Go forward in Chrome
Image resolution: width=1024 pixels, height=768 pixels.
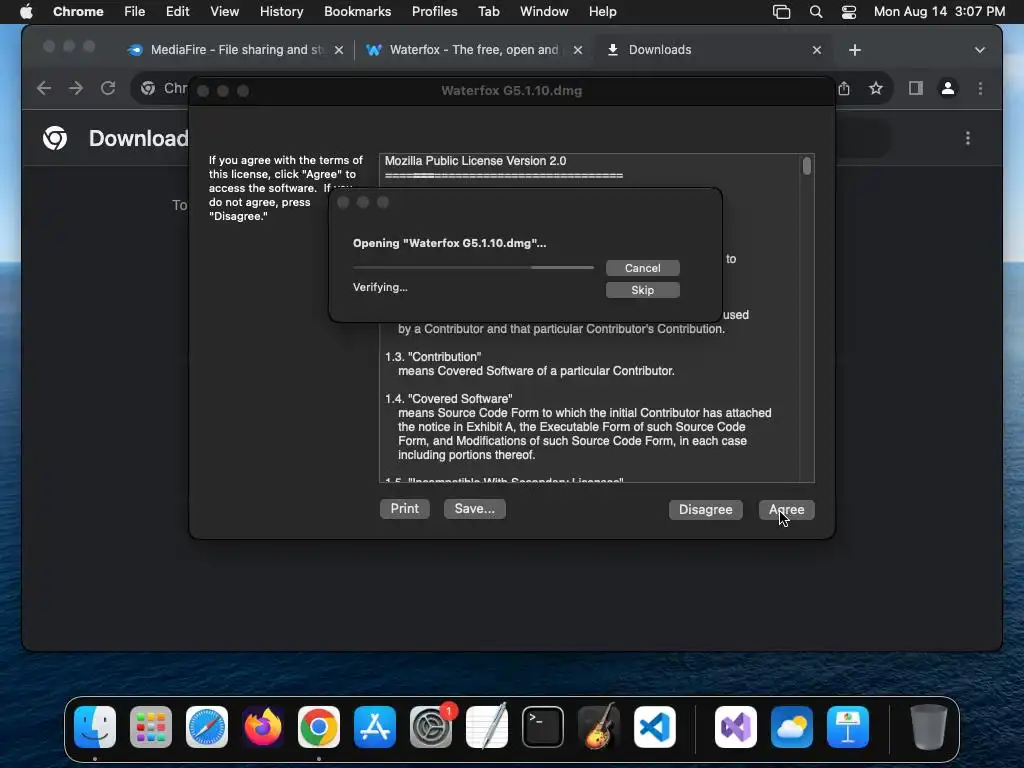click(x=76, y=88)
